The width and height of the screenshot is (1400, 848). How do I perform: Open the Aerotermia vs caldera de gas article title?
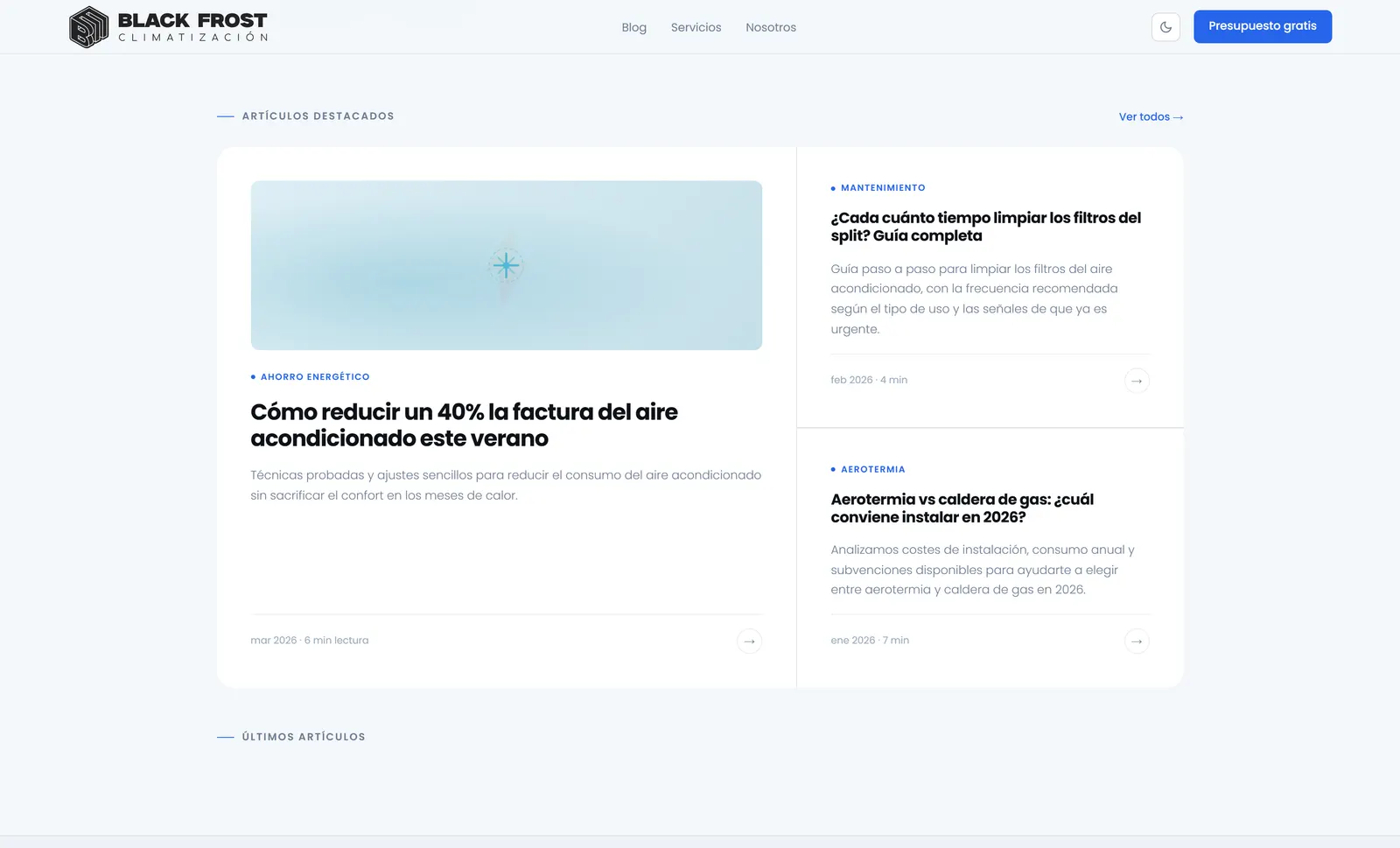coord(962,508)
